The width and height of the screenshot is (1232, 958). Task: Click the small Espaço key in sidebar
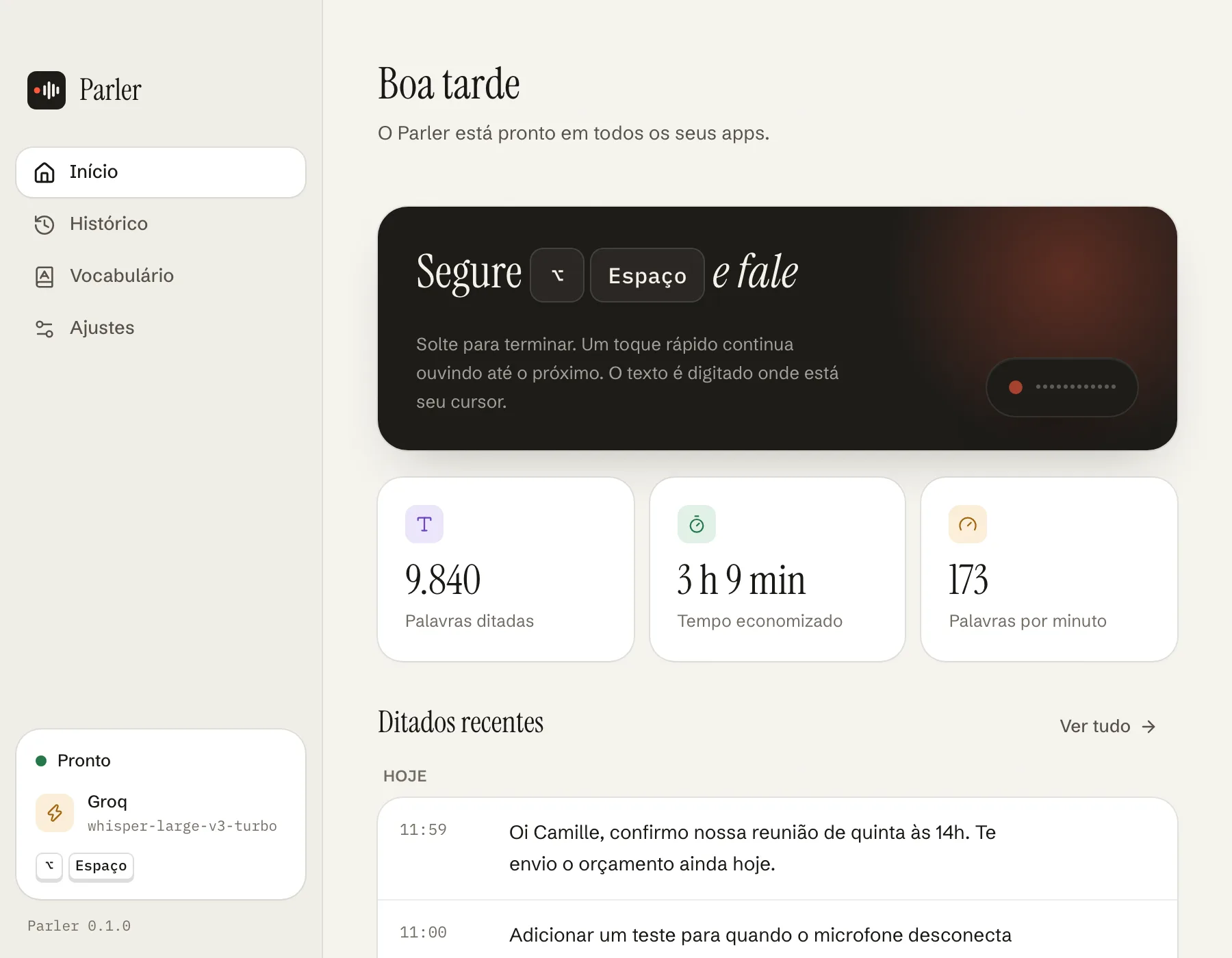coord(101,866)
